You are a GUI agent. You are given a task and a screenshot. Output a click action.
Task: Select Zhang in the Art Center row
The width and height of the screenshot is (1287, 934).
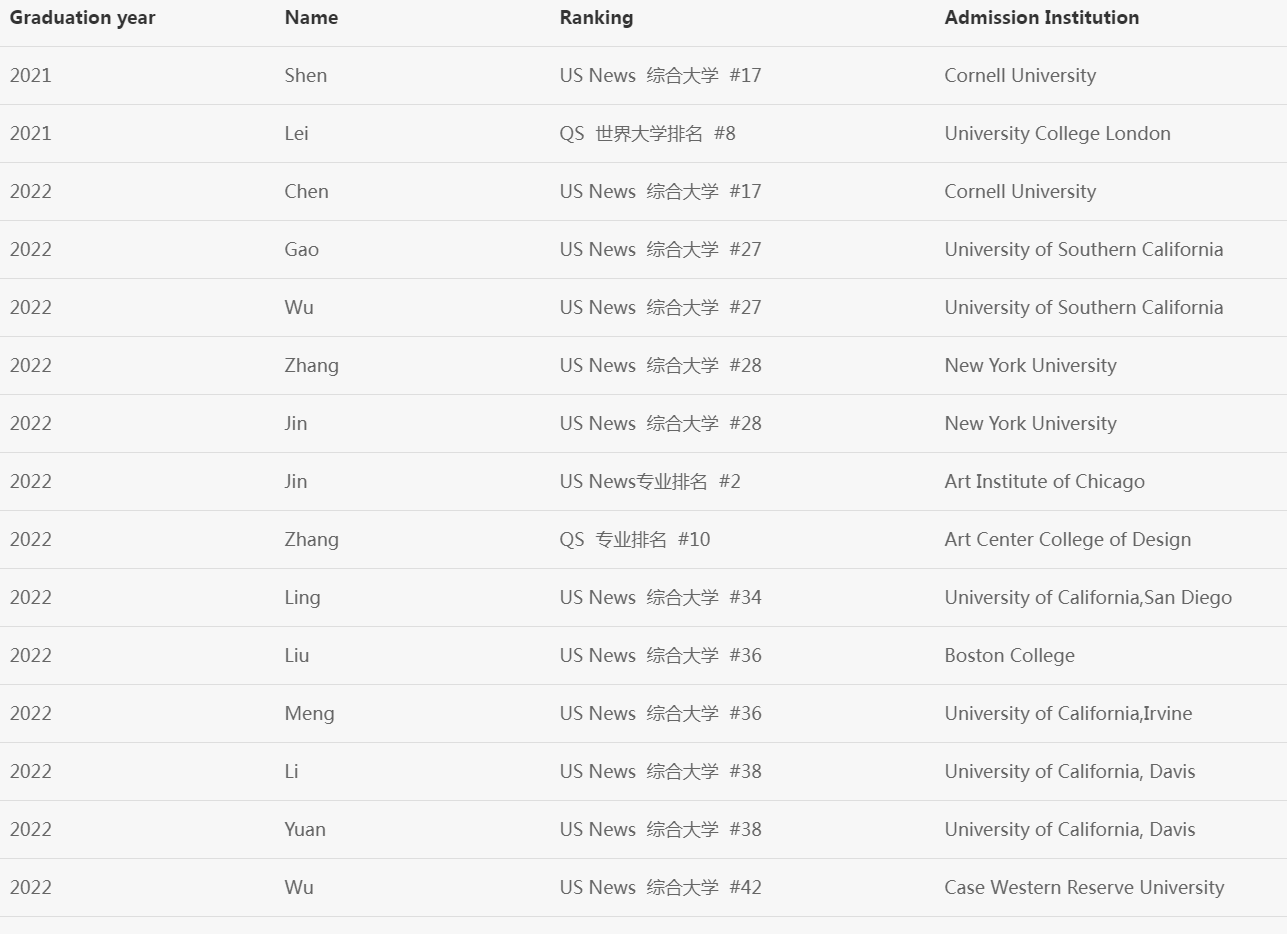(x=312, y=540)
